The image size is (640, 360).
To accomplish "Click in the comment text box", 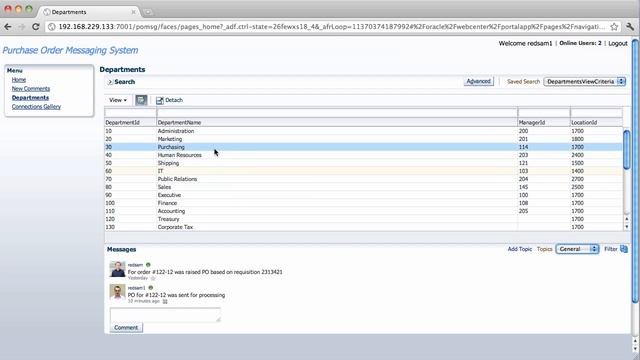I will click(x=165, y=315).
